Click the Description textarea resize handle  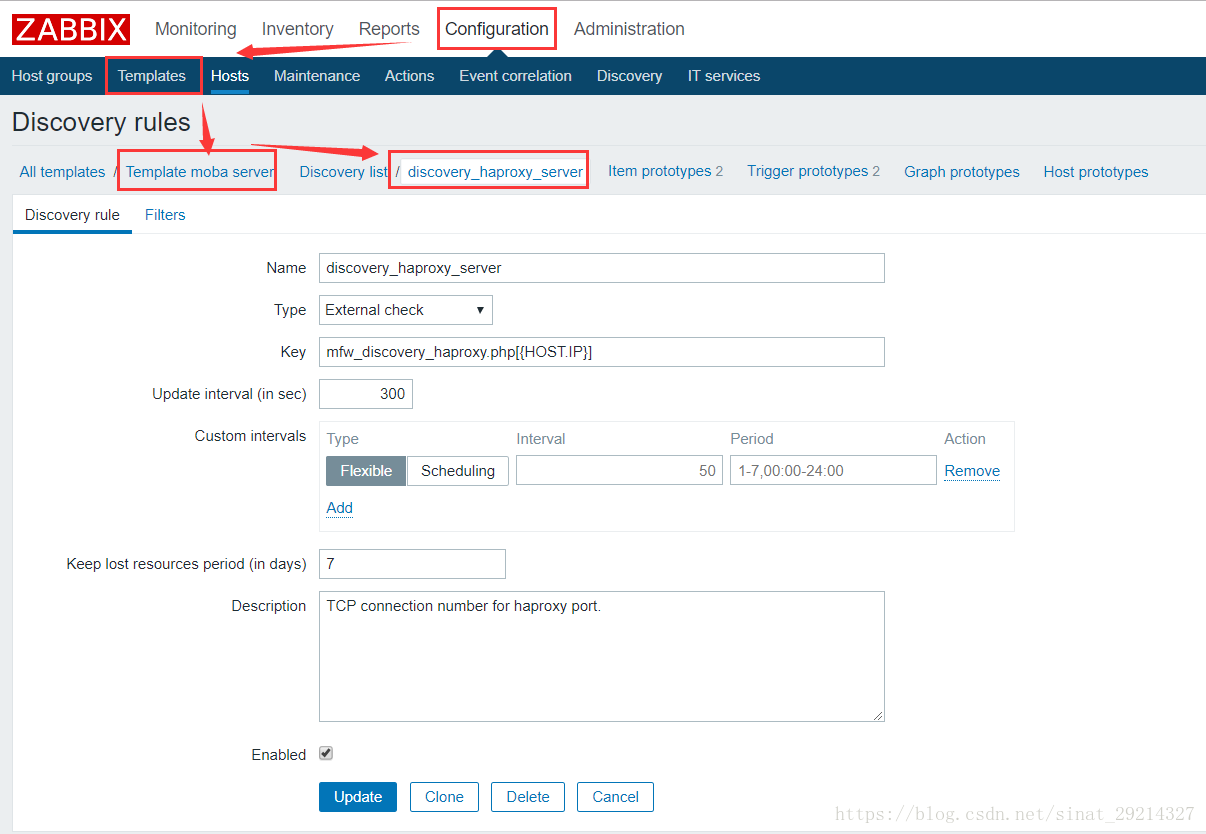[878, 715]
